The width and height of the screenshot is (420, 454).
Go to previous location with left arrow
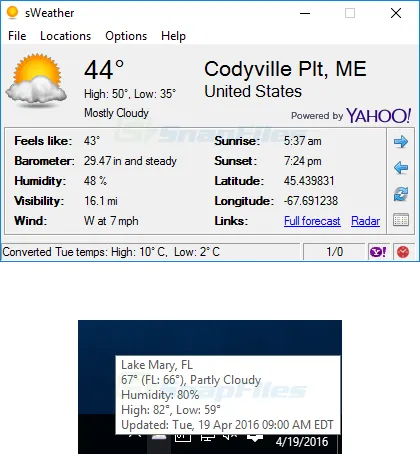coord(401,167)
